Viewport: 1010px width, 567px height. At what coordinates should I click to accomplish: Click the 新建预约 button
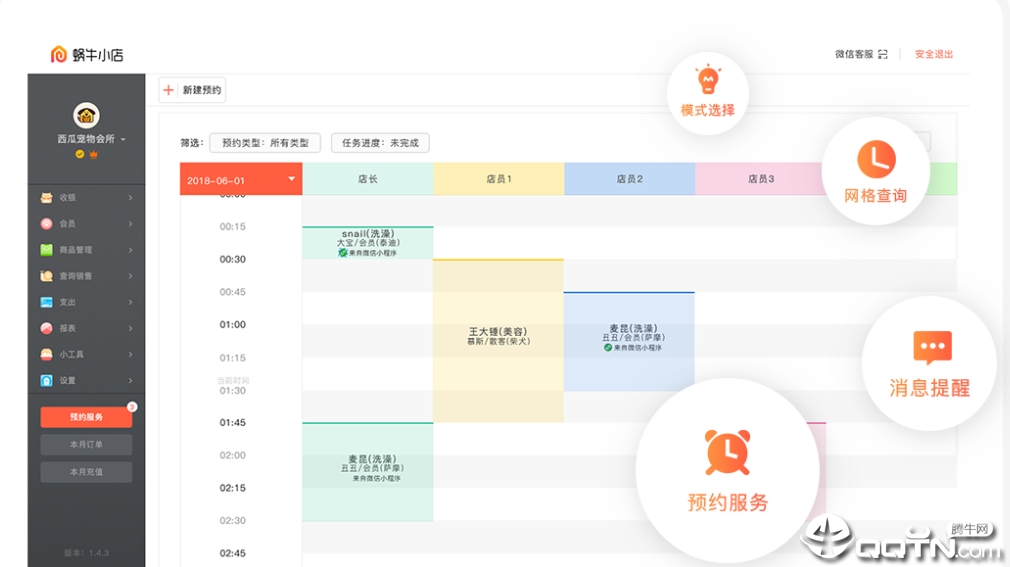pyautogui.click(x=192, y=90)
